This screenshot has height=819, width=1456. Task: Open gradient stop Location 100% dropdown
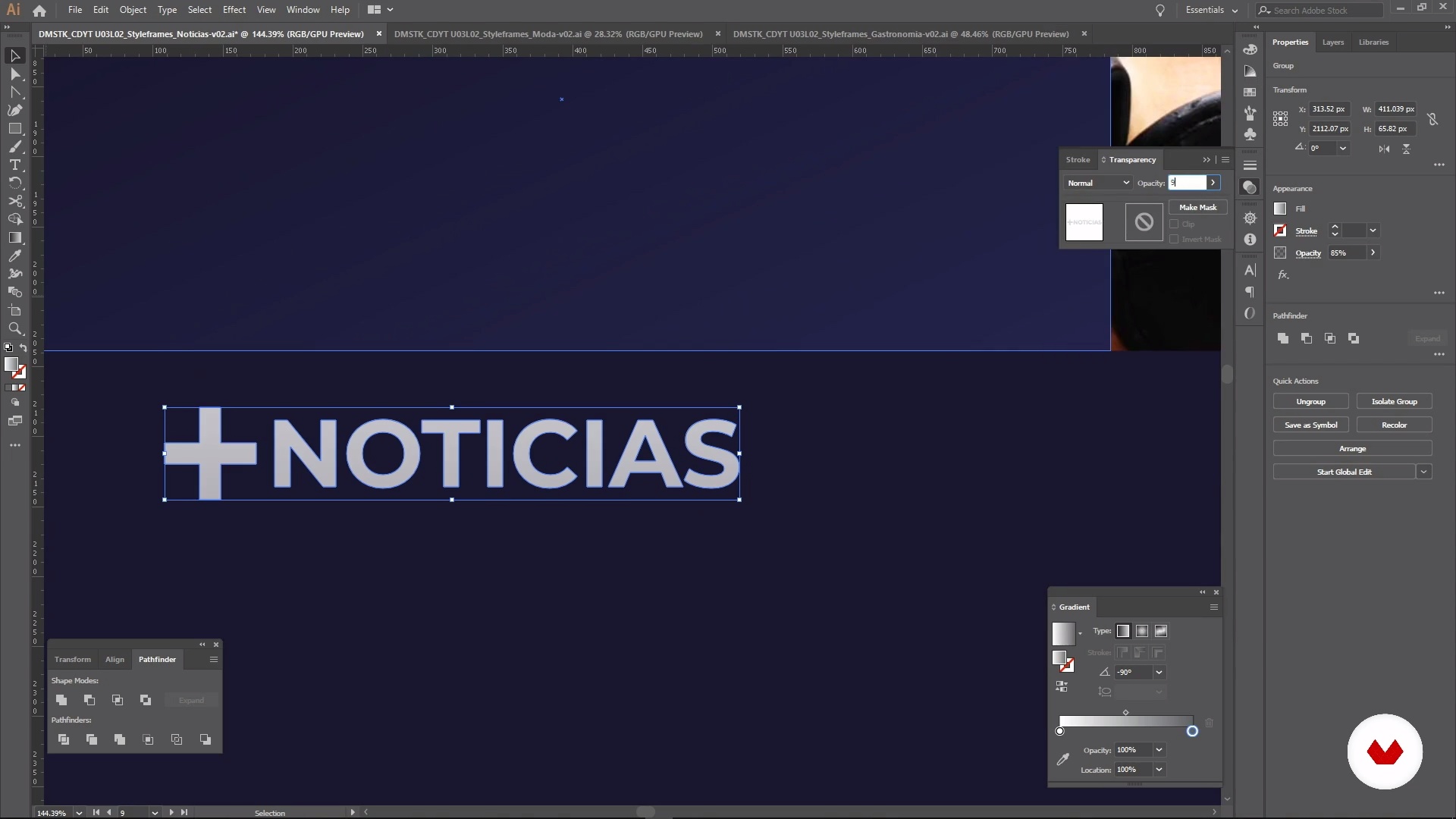pos(1159,770)
